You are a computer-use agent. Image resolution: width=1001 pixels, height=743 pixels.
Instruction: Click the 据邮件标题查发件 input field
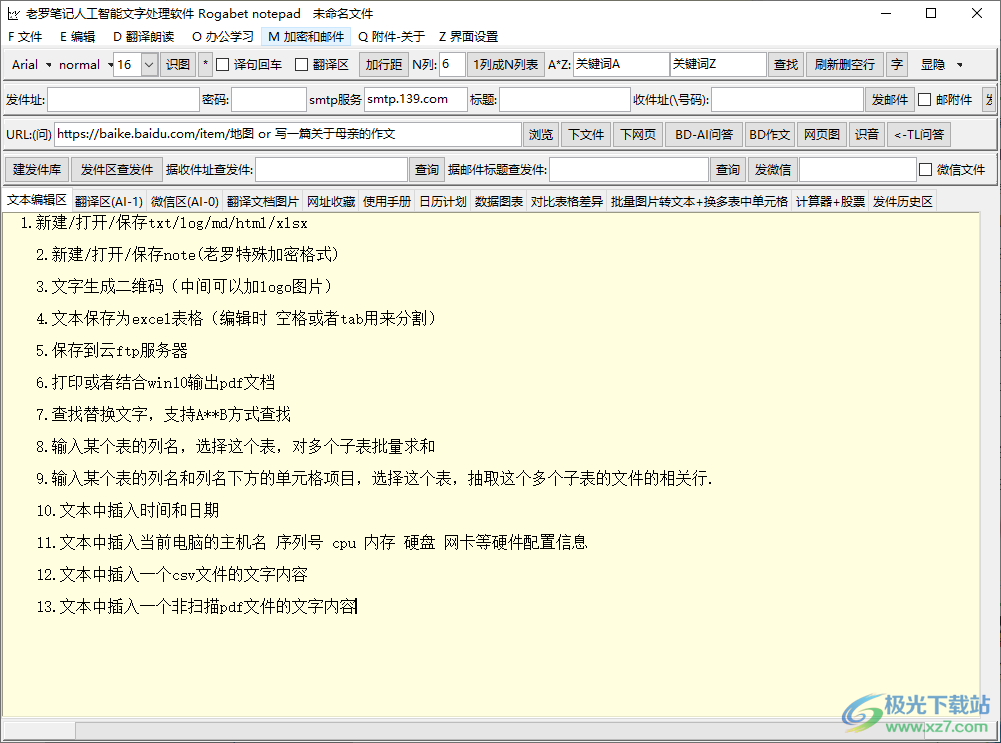point(629,169)
